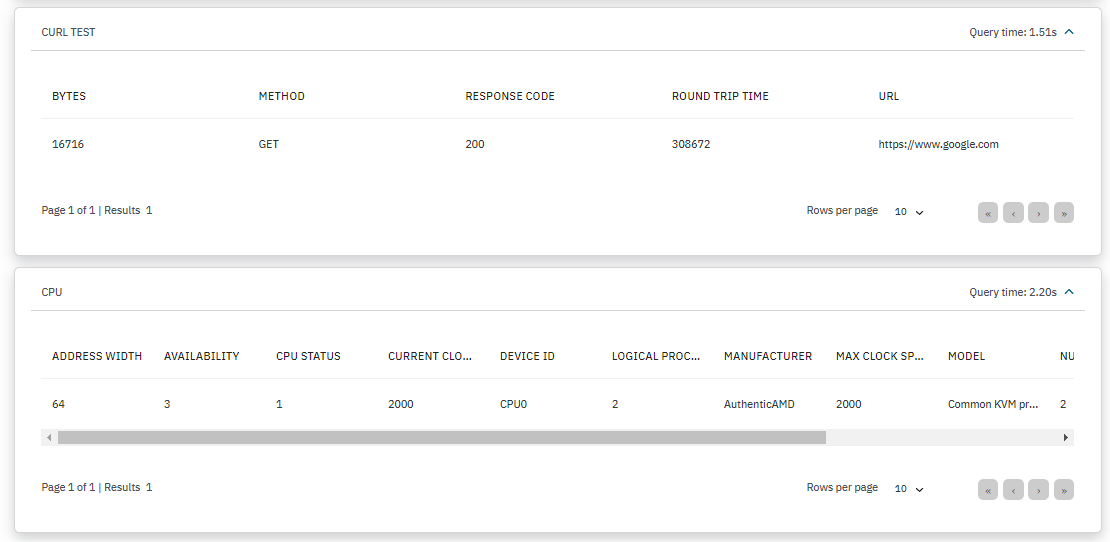Viewport: 1110px width, 542px height.
Task: Collapse the CURL TEST panel chevron
Action: tap(1069, 32)
